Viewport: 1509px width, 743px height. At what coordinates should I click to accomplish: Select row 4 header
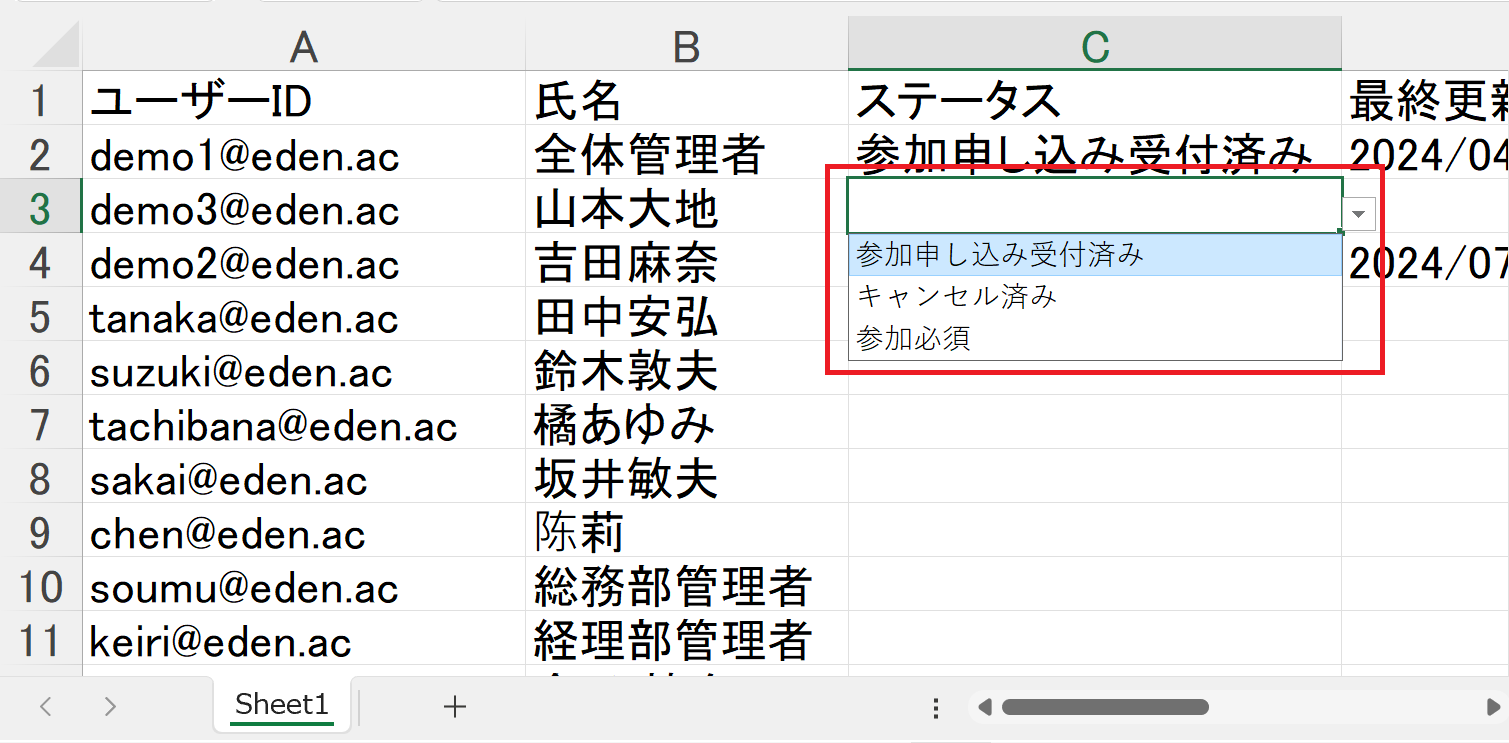(x=41, y=260)
